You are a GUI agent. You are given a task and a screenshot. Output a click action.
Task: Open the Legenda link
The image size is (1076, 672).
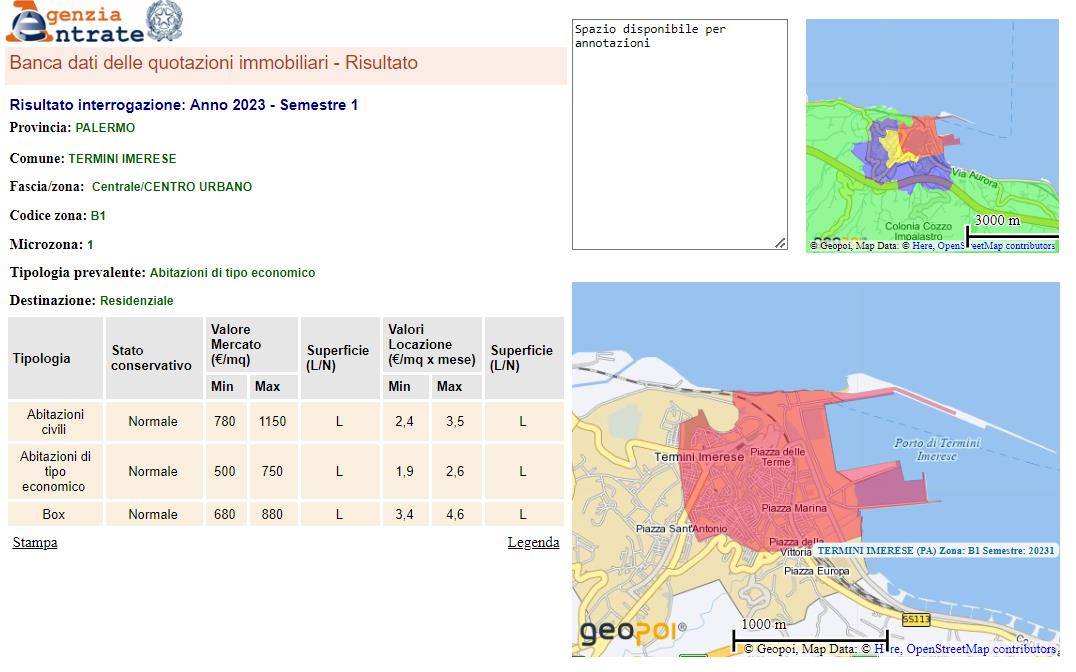click(x=533, y=543)
